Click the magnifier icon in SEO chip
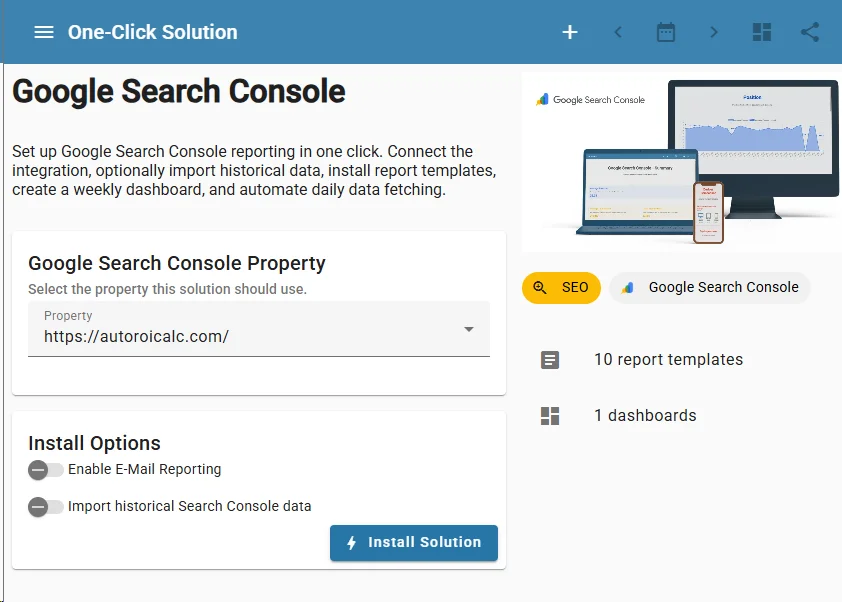 point(540,288)
